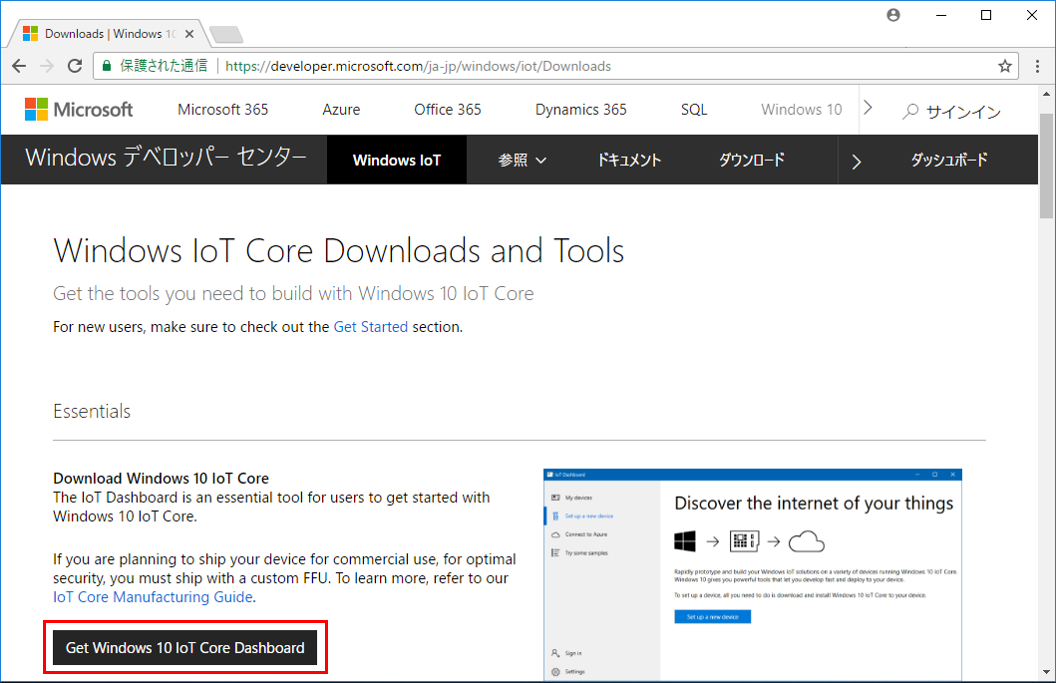The image size is (1056, 683).
Task: Click the Download Windows 10 IoT Core heading
Action: (x=161, y=478)
